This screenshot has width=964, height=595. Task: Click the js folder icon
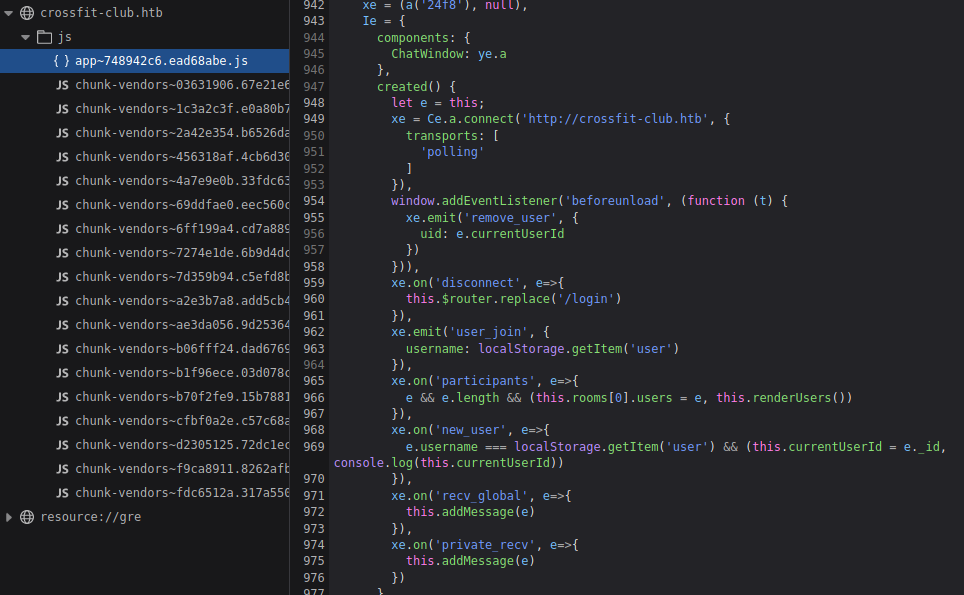click(x=44, y=37)
